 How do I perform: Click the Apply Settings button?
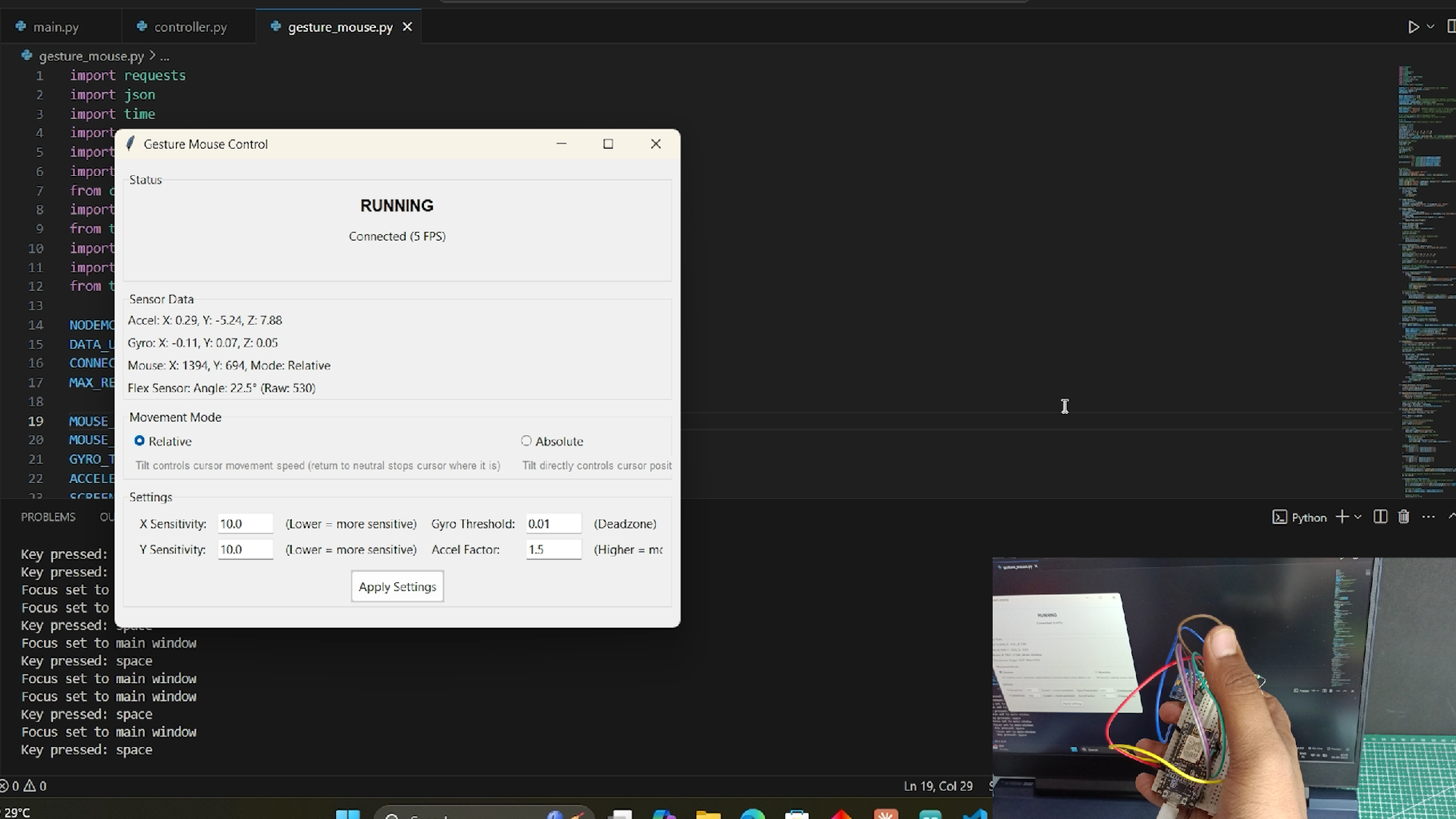[x=398, y=586]
